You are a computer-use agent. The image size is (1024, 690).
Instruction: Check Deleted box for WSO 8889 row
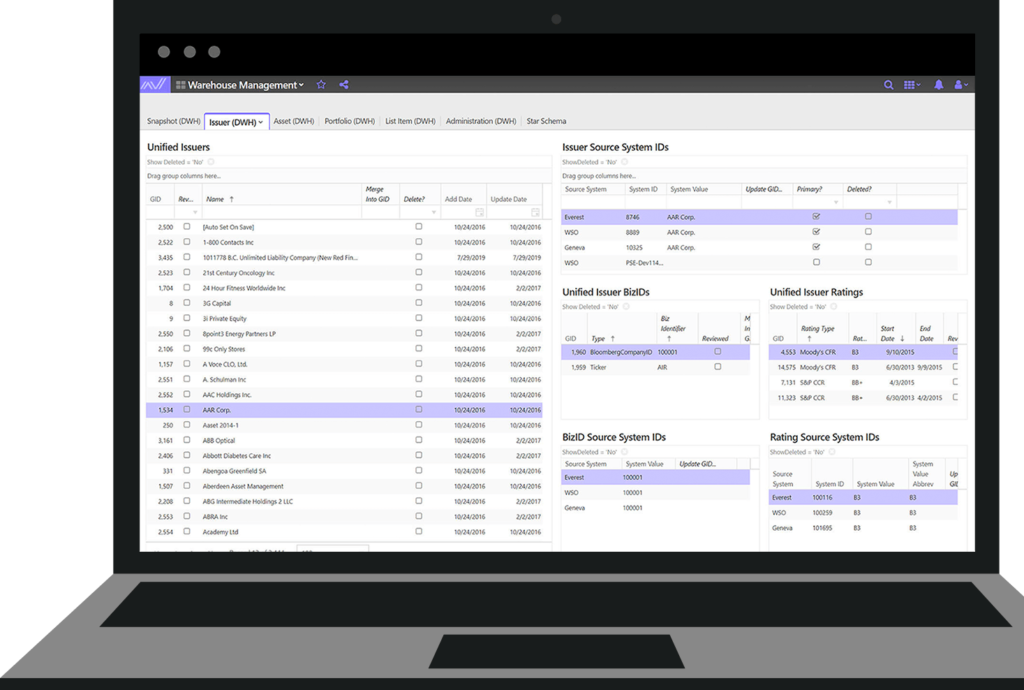tap(868, 232)
